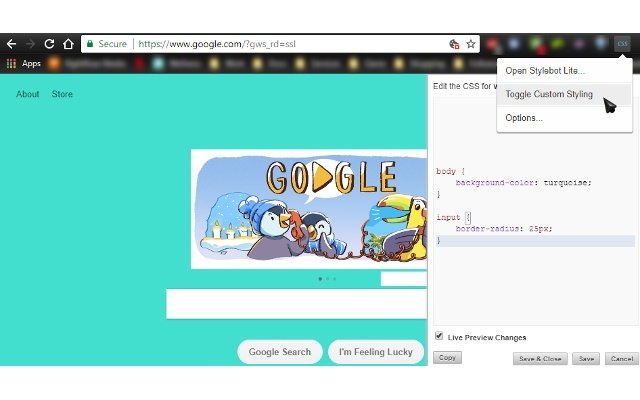This screenshot has height=400, width=640.
Task: Click the 'background-color: turquoise;' CSS line
Action: point(523,183)
